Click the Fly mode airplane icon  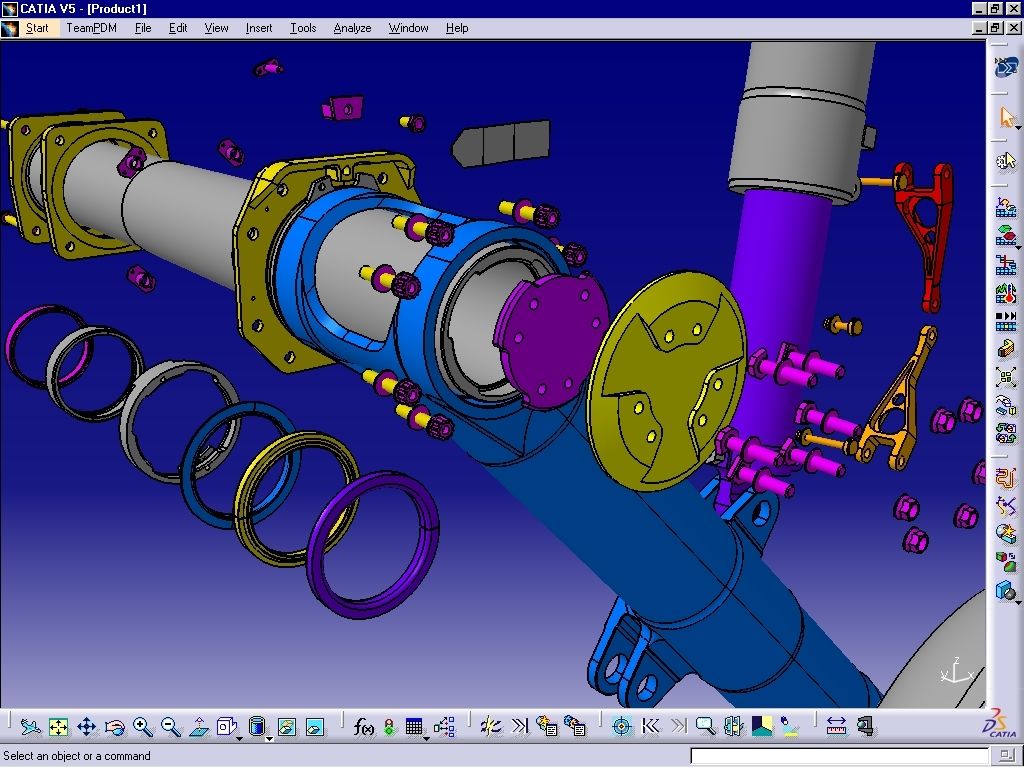pos(30,727)
